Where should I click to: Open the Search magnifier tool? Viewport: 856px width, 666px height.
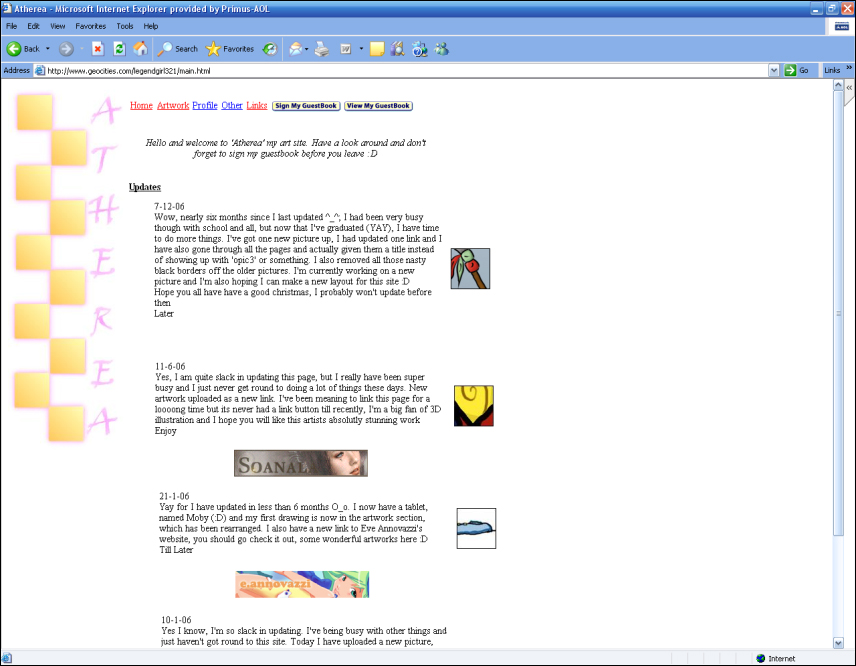[x=177, y=49]
